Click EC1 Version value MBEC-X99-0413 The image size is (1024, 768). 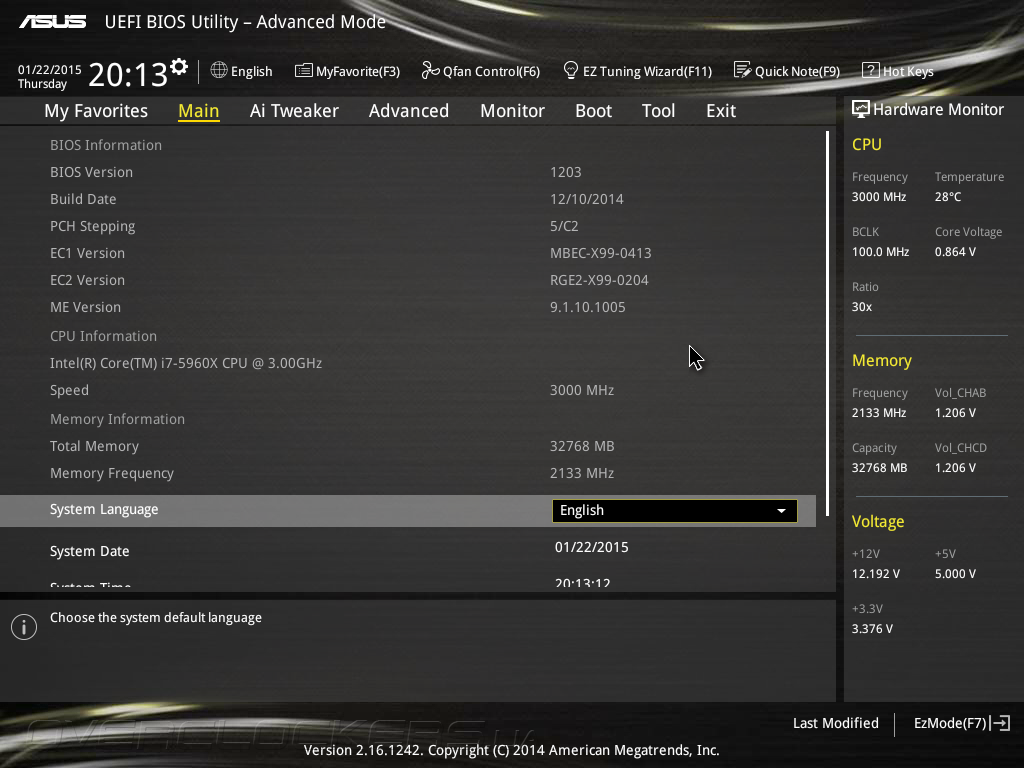point(601,253)
